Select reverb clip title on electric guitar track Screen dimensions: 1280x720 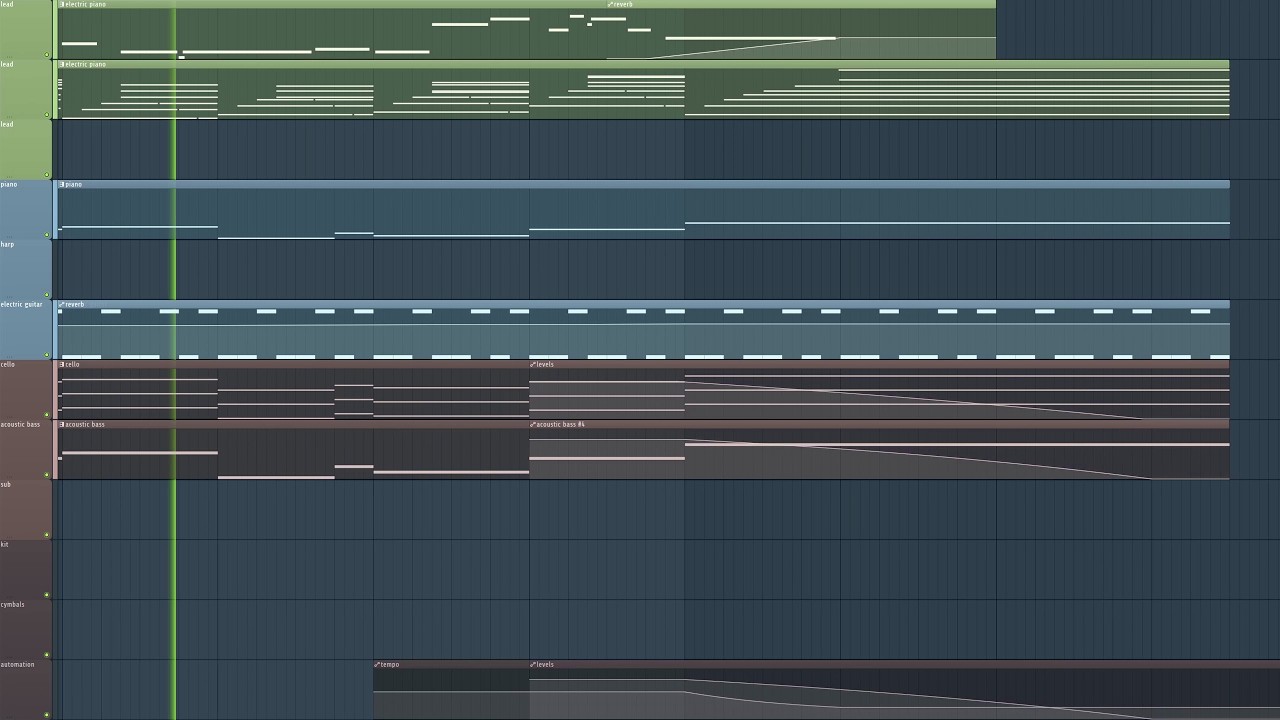tap(75, 305)
